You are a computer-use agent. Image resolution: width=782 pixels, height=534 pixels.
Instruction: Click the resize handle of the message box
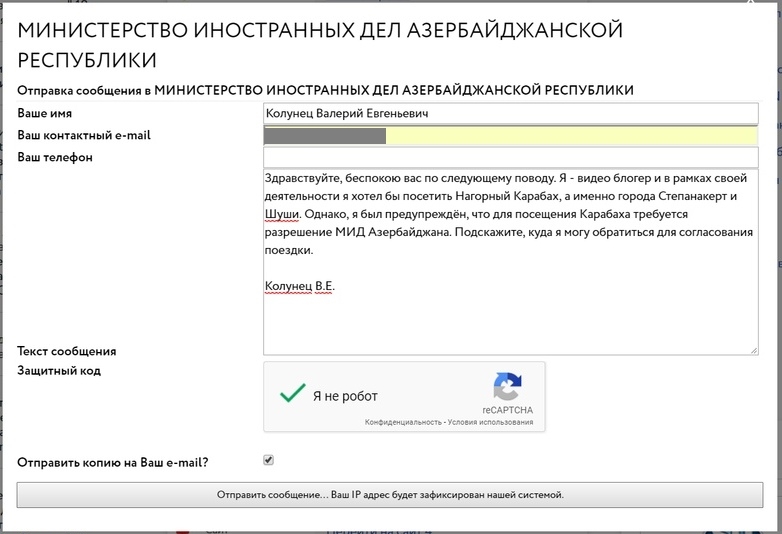point(752,349)
